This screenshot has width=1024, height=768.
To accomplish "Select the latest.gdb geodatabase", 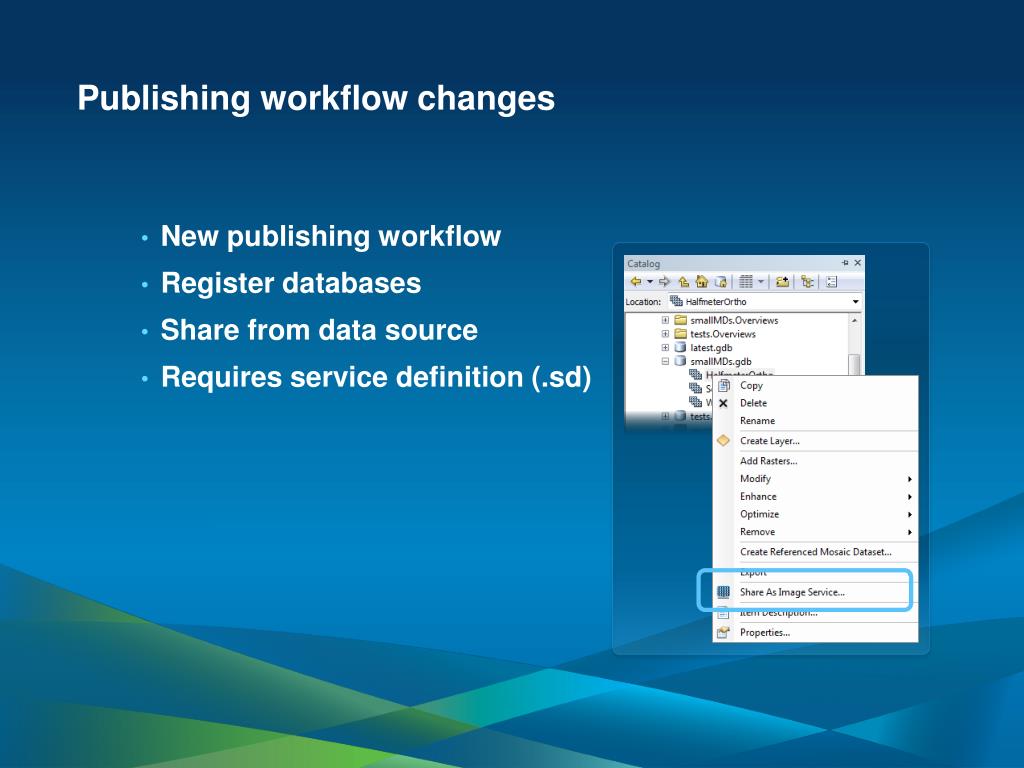I will [x=711, y=347].
